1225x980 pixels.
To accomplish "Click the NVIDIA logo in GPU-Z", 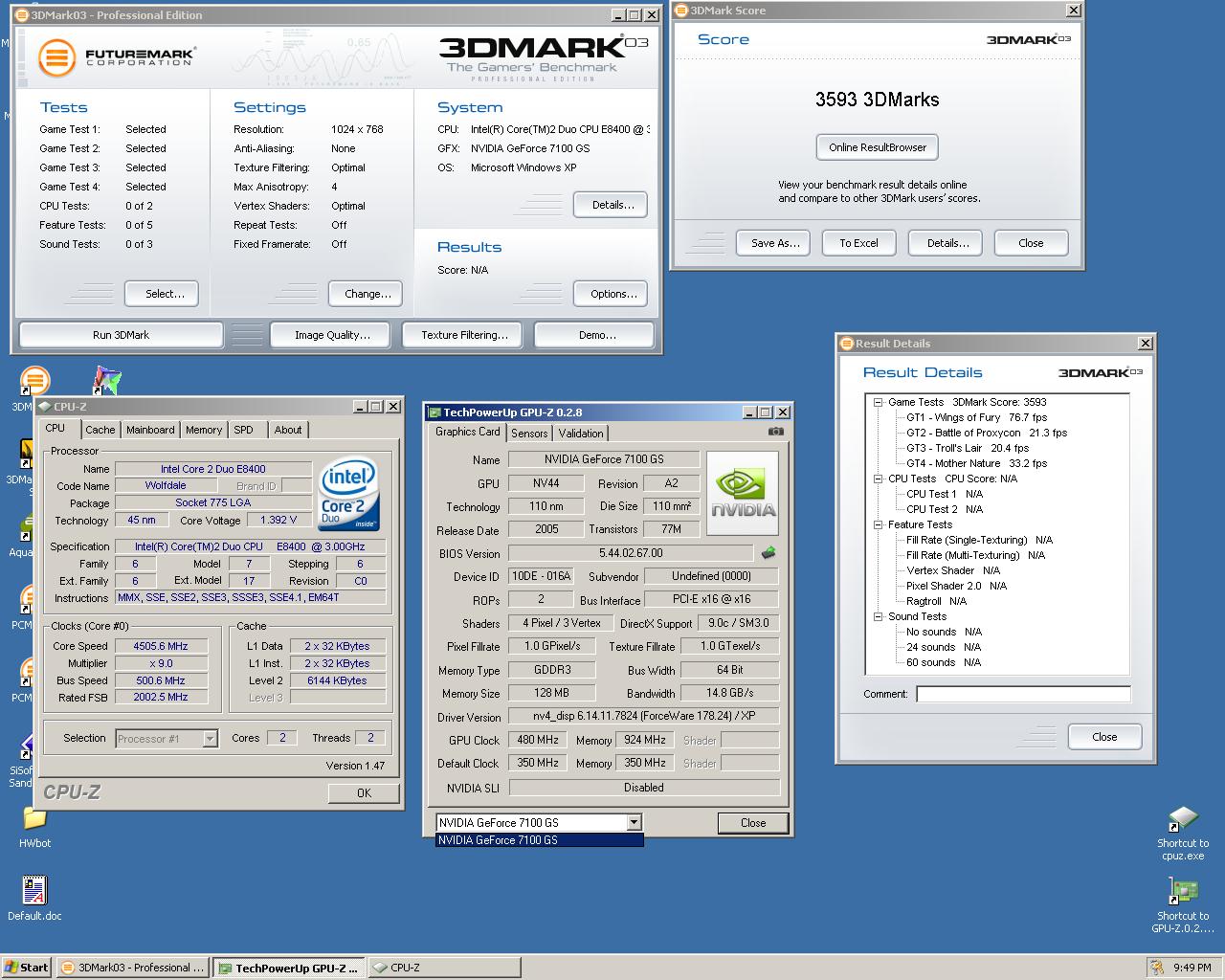I will tap(743, 493).
